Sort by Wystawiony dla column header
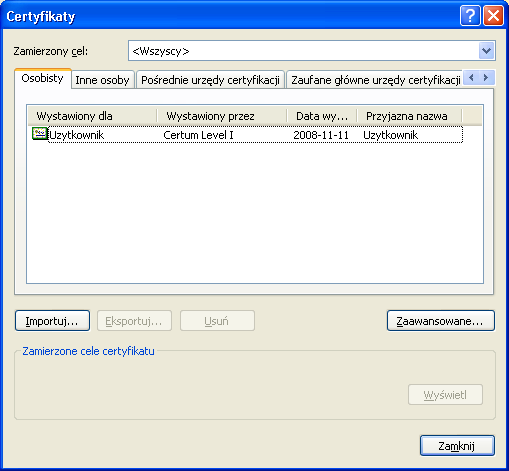This screenshot has height=471, width=509. [92, 116]
